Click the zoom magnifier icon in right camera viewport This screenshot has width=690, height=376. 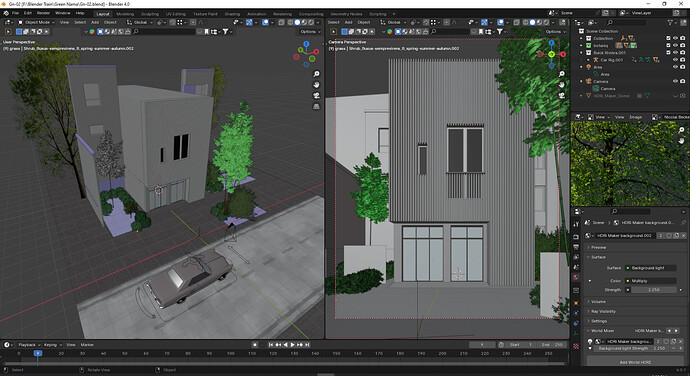coord(562,74)
